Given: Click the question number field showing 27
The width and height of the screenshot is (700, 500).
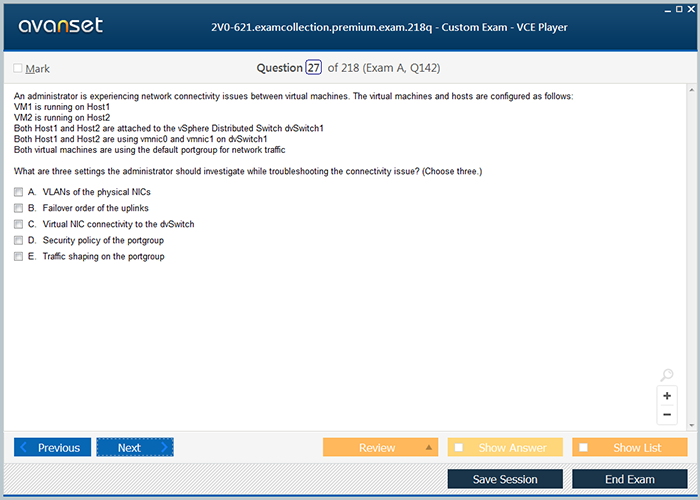Looking at the screenshot, I should (x=313, y=68).
